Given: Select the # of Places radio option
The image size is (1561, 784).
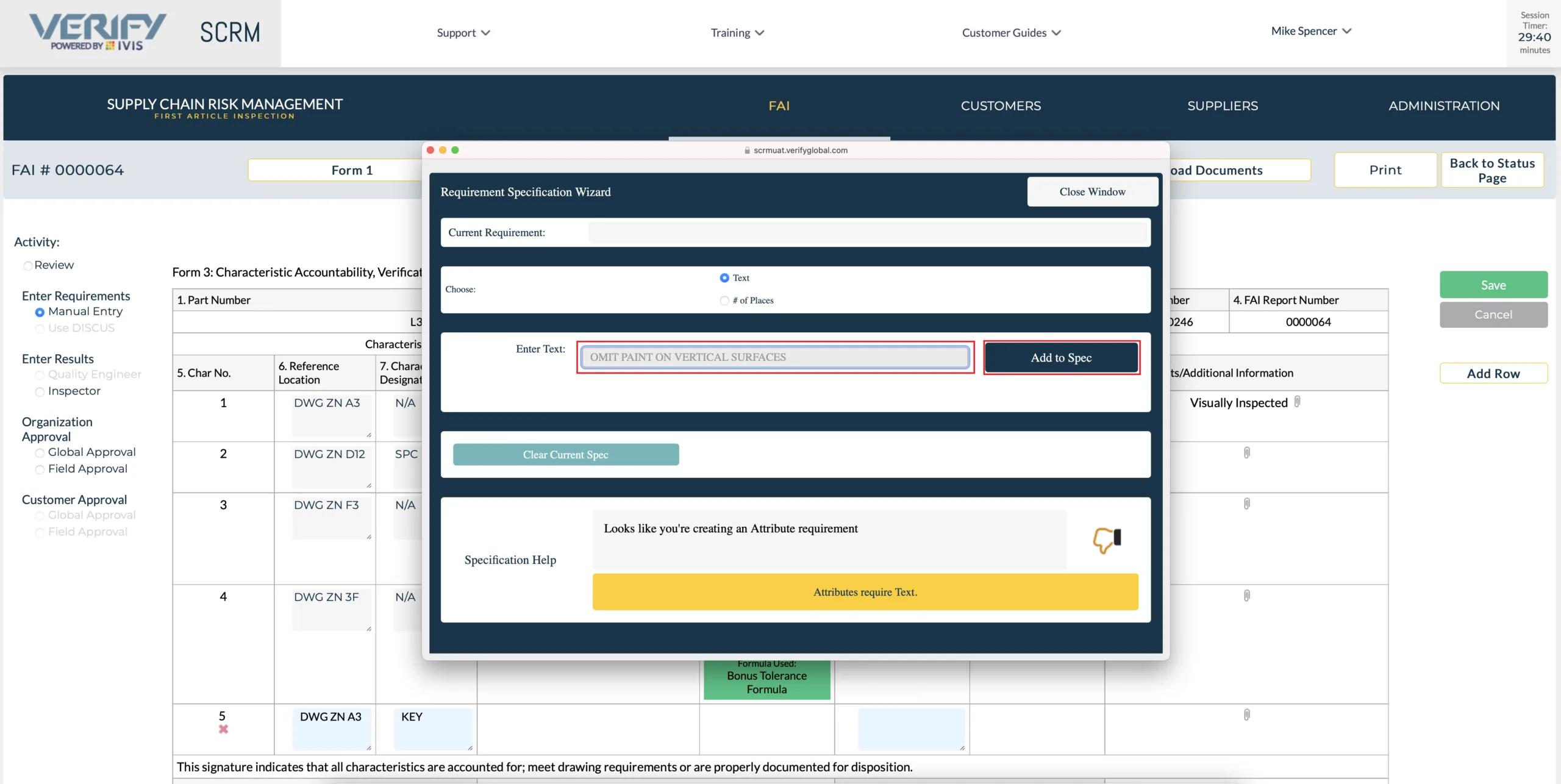Looking at the screenshot, I should tap(724, 301).
